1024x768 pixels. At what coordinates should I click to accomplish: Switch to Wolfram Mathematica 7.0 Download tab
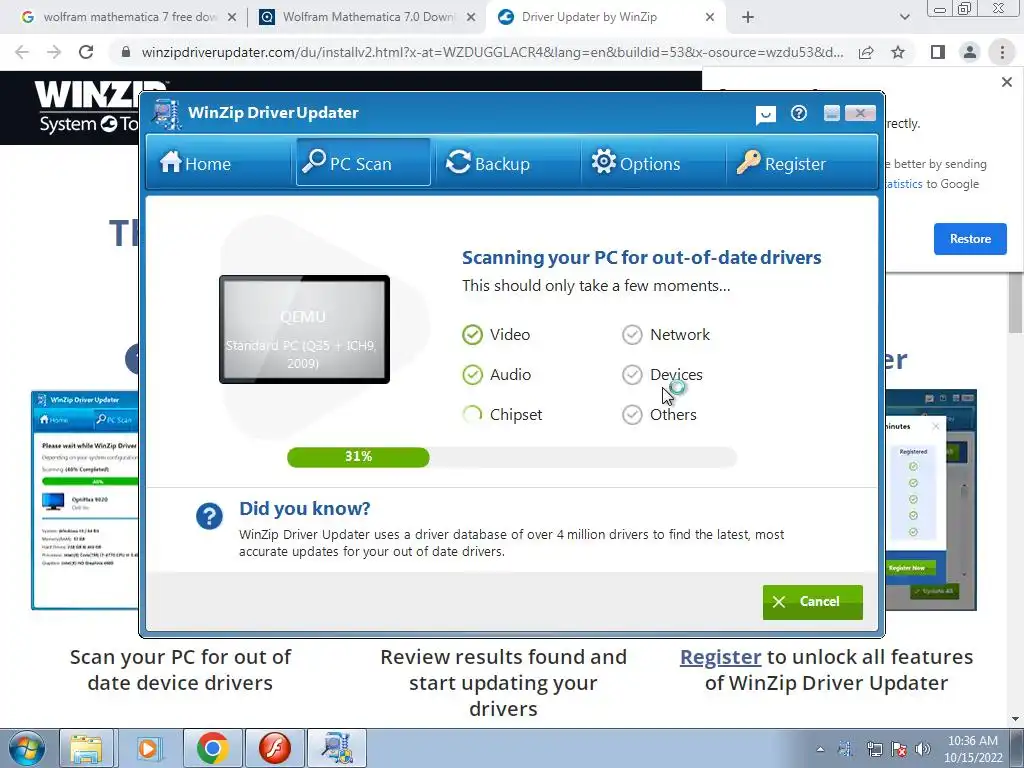[x=367, y=17]
